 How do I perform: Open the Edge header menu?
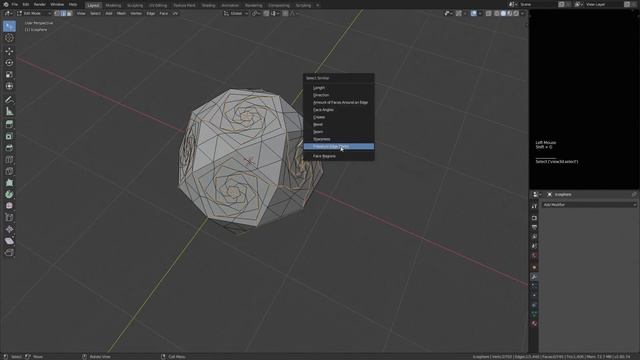click(x=151, y=13)
